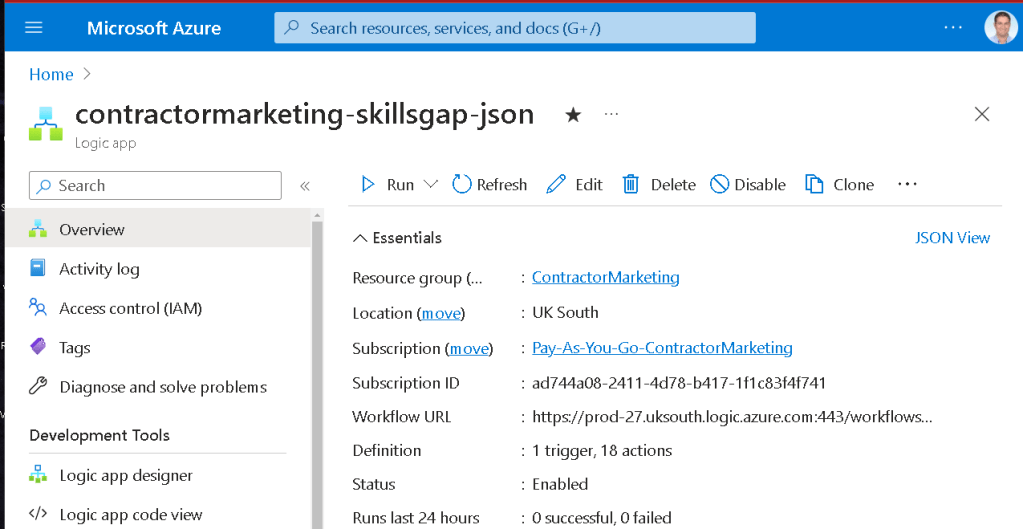Select the Workflow URL value
1023x529 pixels.
point(732,417)
